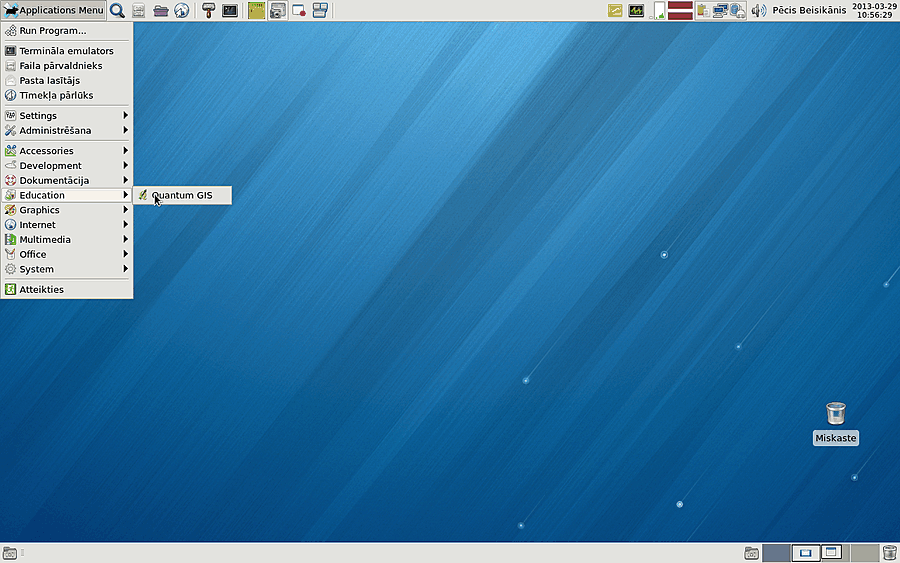Open Faila pārvaldnieks menu entry
Image resolution: width=900 pixels, height=563 pixels.
click(67, 65)
